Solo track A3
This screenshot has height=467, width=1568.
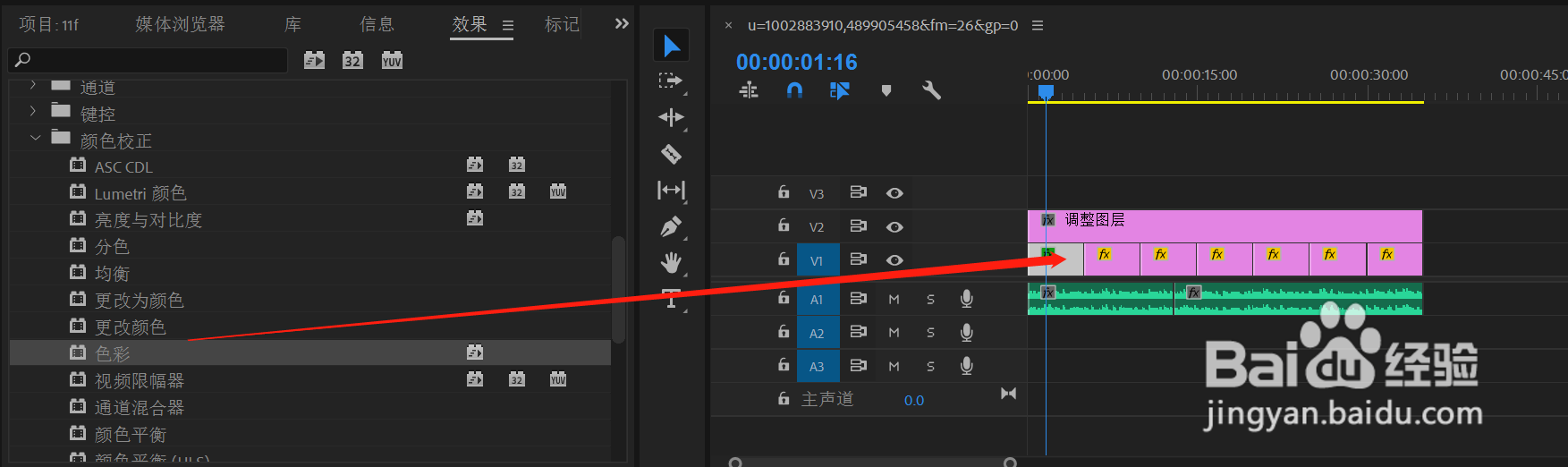point(930,366)
